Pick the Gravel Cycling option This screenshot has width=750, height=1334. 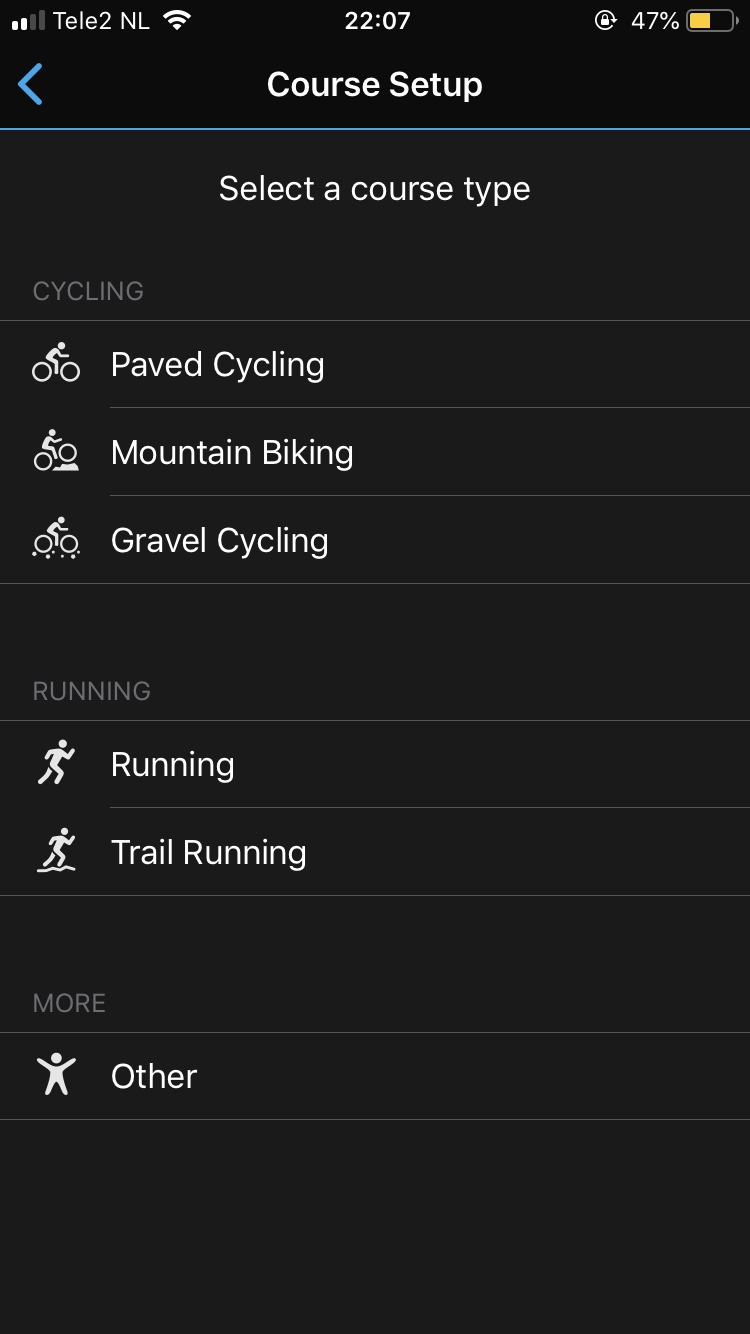click(220, 541)
